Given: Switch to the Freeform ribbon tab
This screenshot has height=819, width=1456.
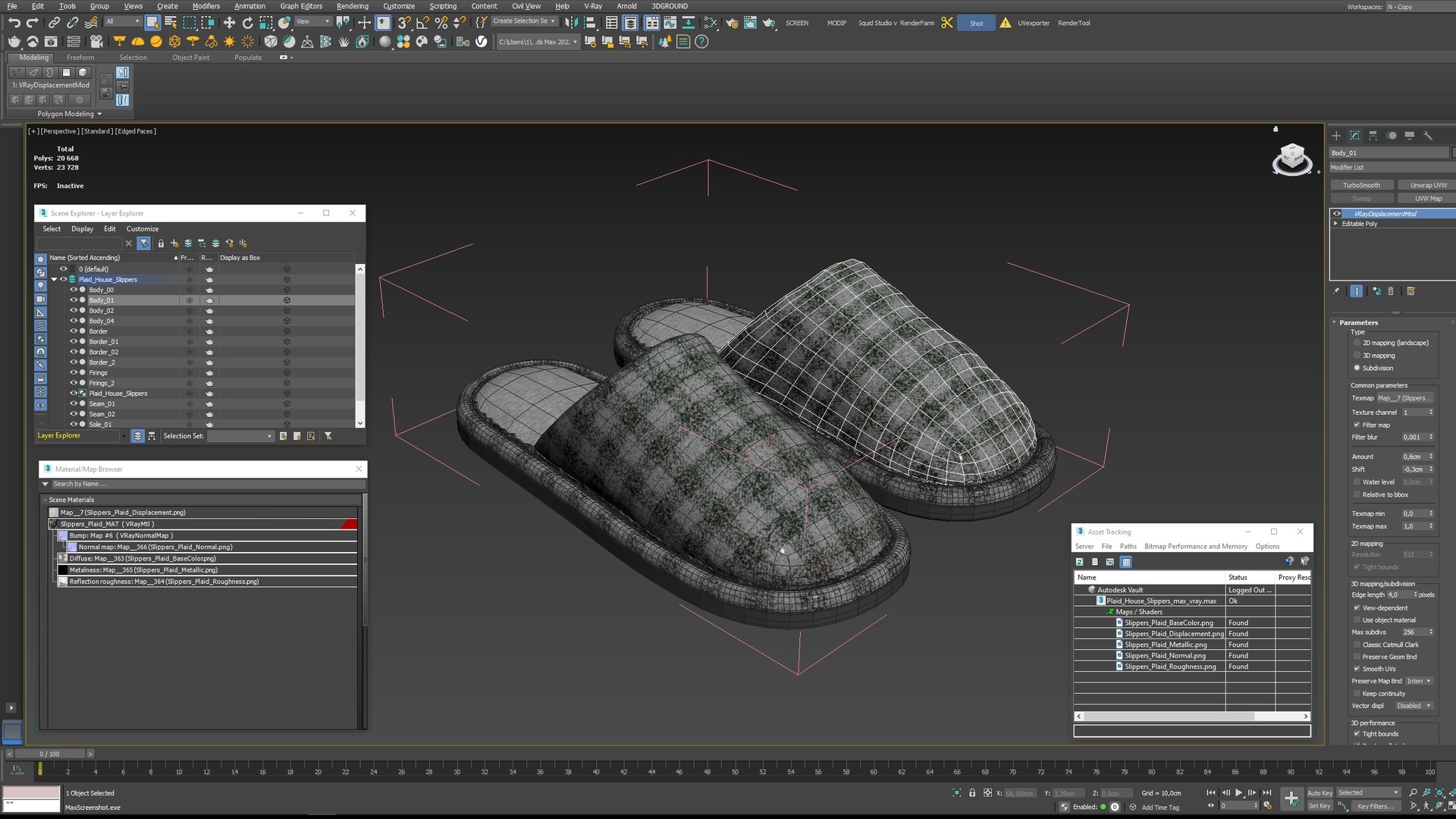Looking at the screenshot, I should coord(80,58).
